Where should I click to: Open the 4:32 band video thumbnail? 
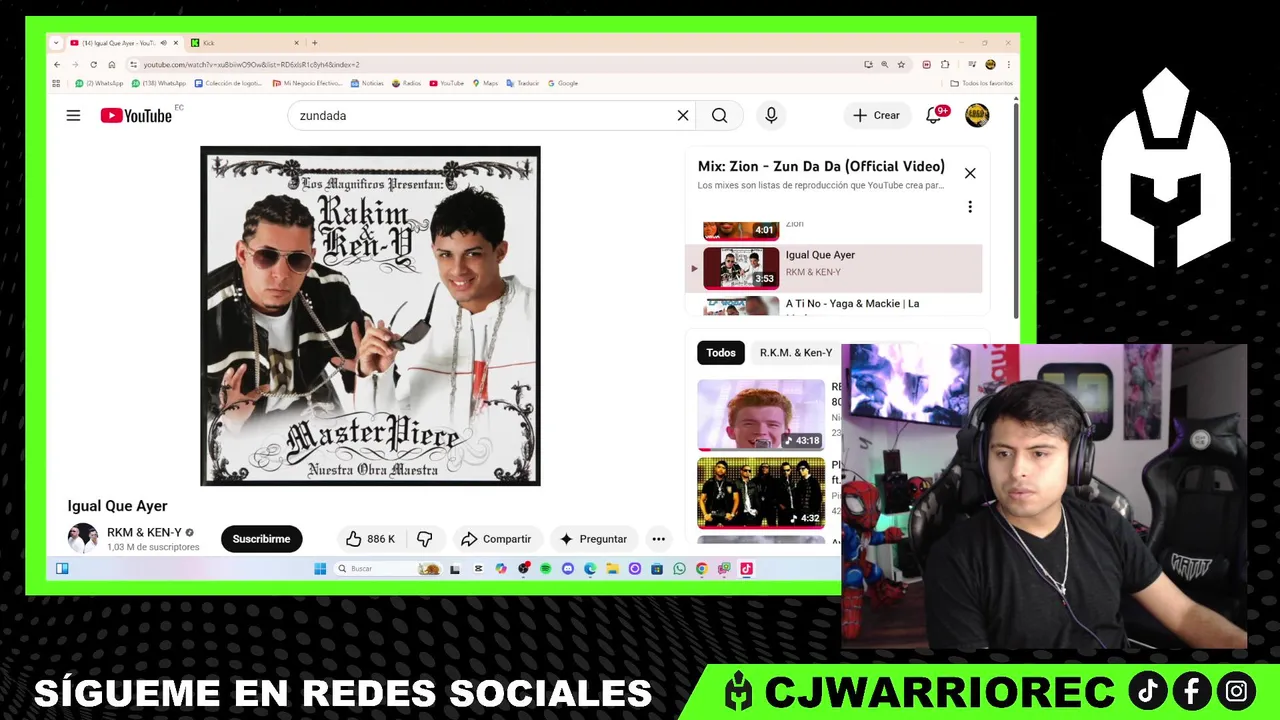760,493
